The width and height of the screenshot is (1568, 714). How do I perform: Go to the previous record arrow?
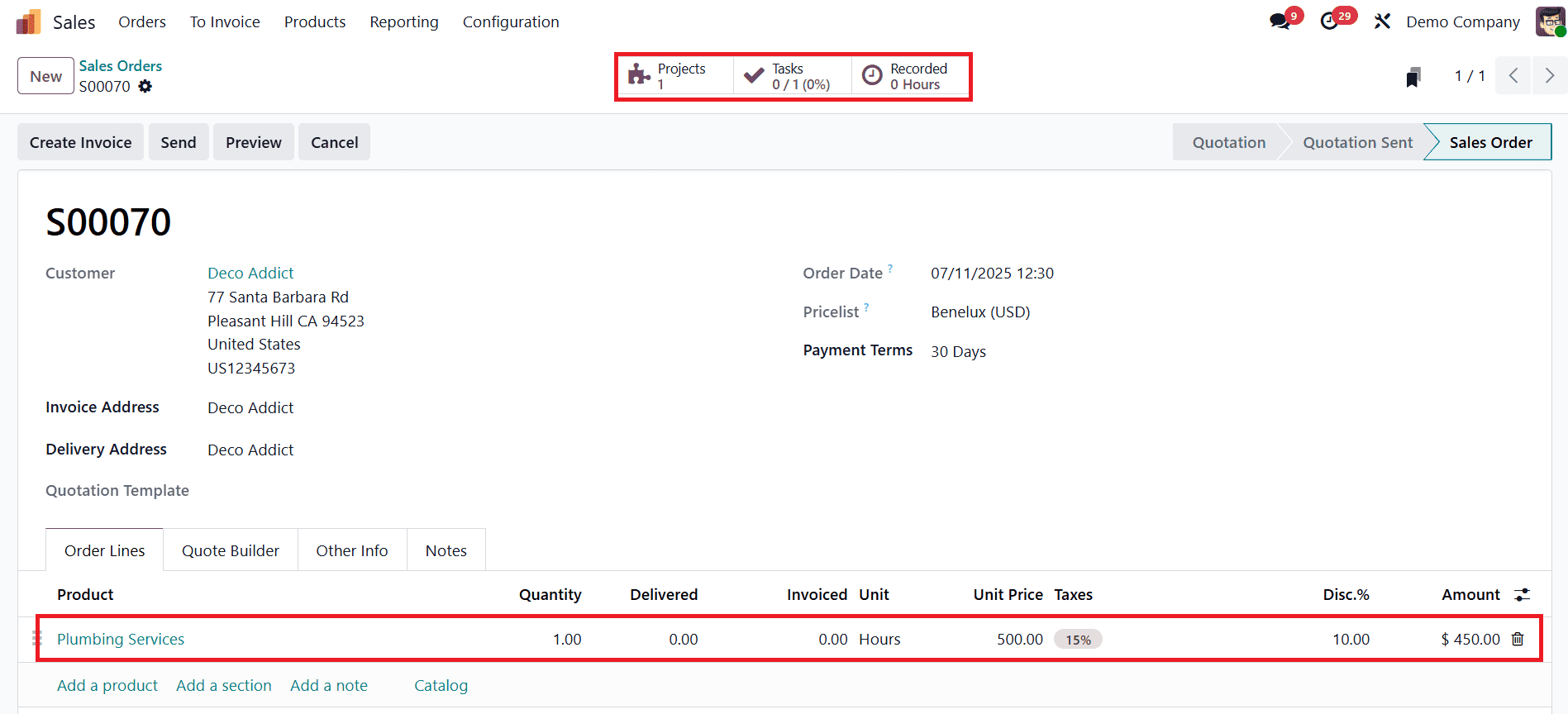click(1513, 76)
